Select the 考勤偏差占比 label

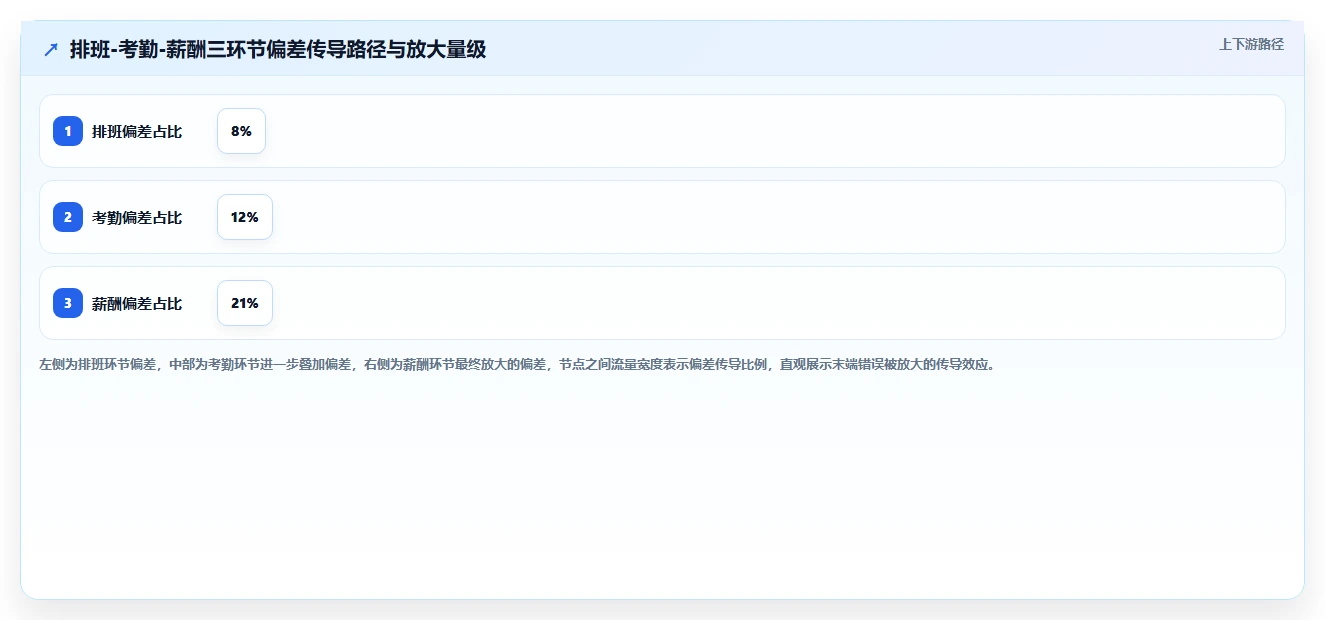click(137, 217)
